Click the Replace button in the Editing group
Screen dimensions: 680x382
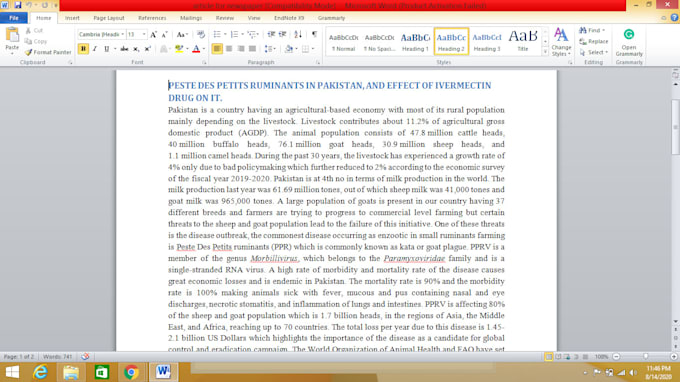(594, 41)
